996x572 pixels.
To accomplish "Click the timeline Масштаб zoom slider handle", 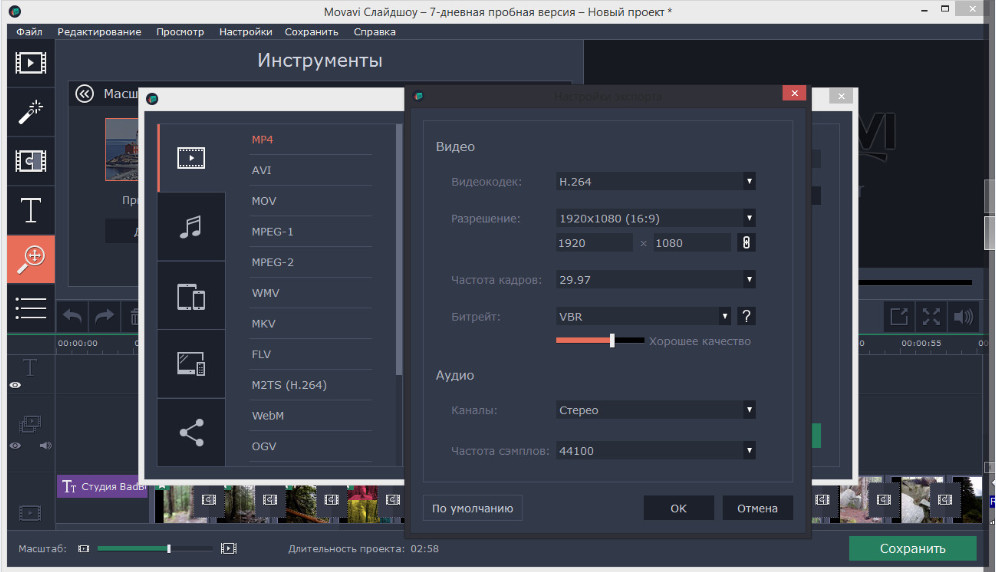I will 168,548.
